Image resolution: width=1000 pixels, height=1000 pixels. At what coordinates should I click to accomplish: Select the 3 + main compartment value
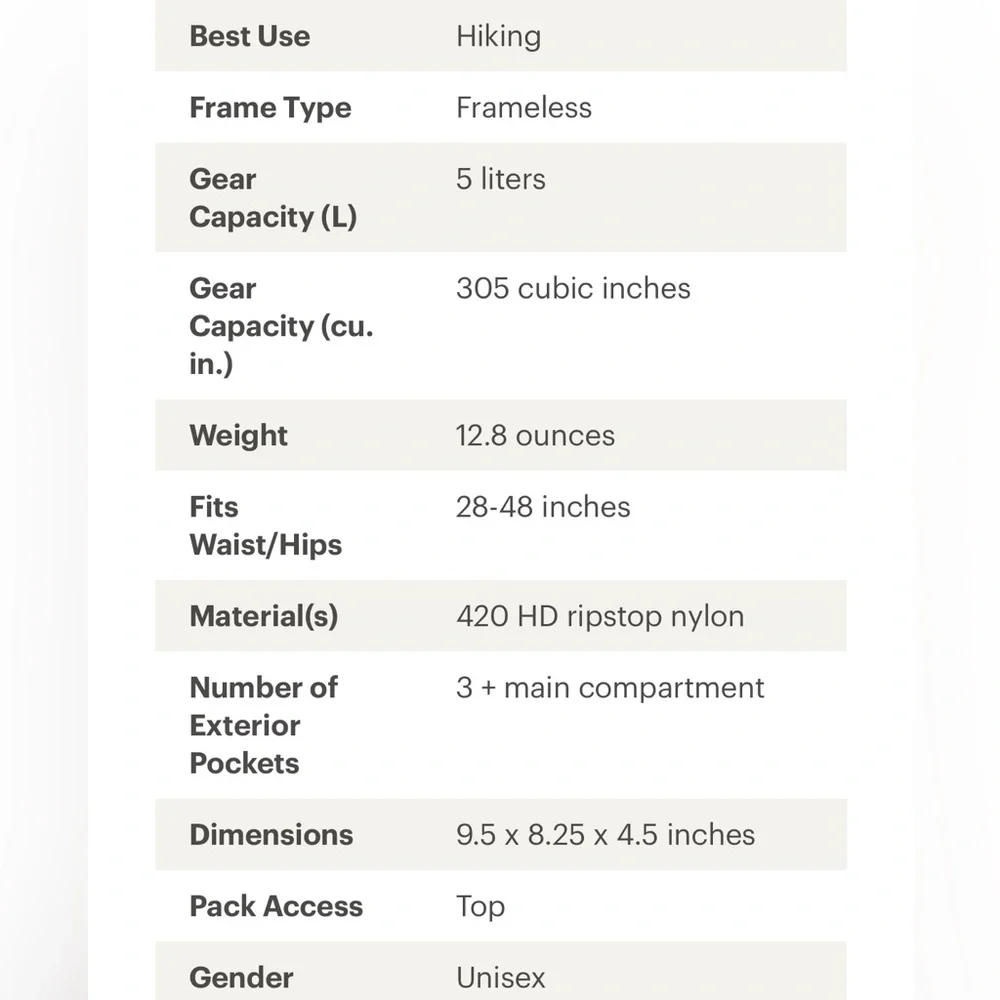(x=610, y=688)
